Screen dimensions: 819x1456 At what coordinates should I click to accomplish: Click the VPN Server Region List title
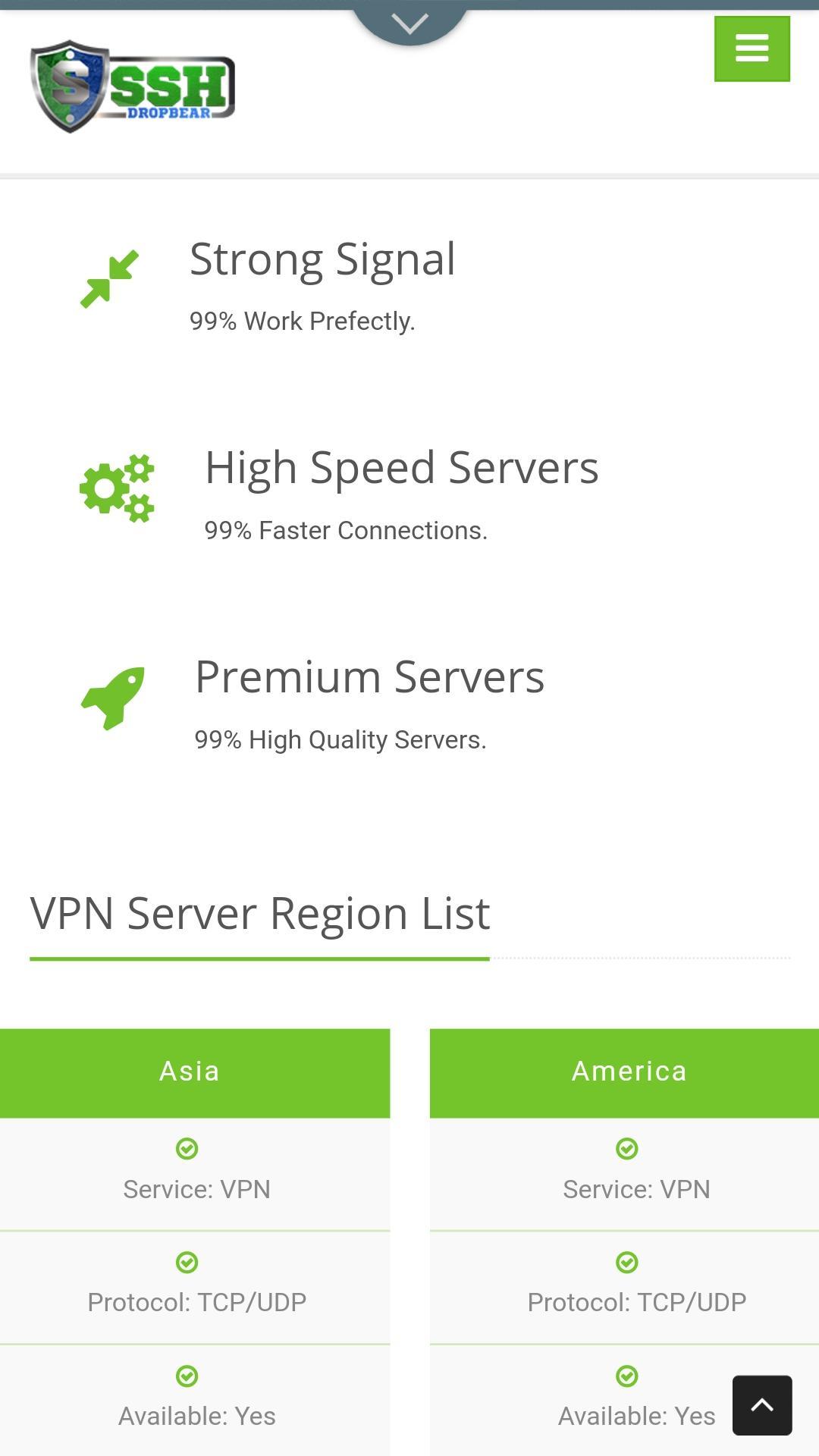point(260,914)
